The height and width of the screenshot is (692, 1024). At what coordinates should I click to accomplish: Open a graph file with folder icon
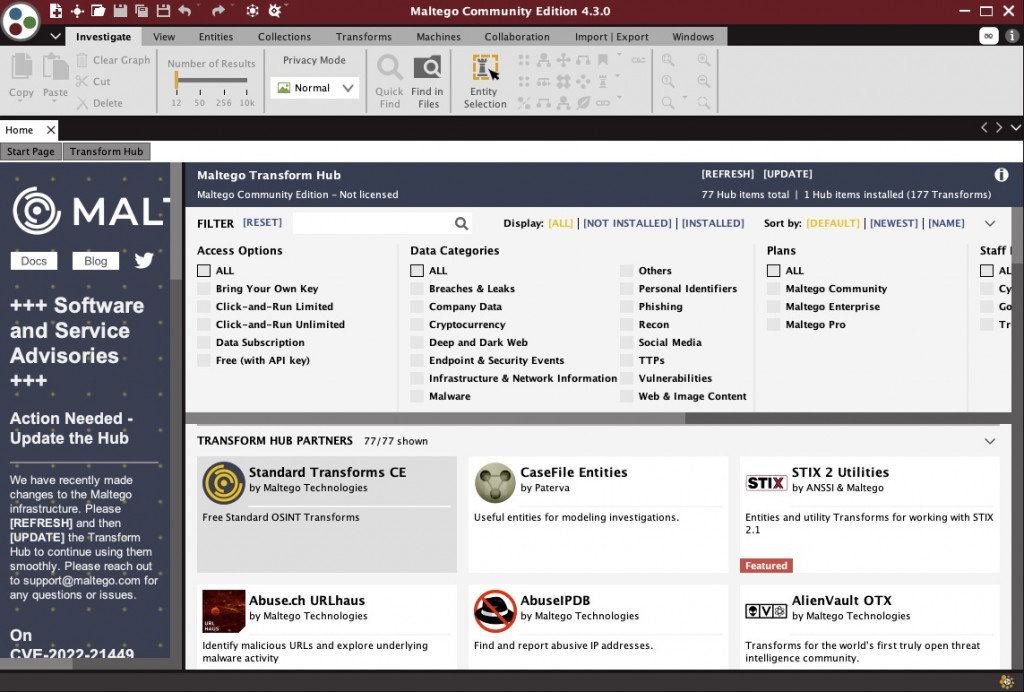[98, 10]
